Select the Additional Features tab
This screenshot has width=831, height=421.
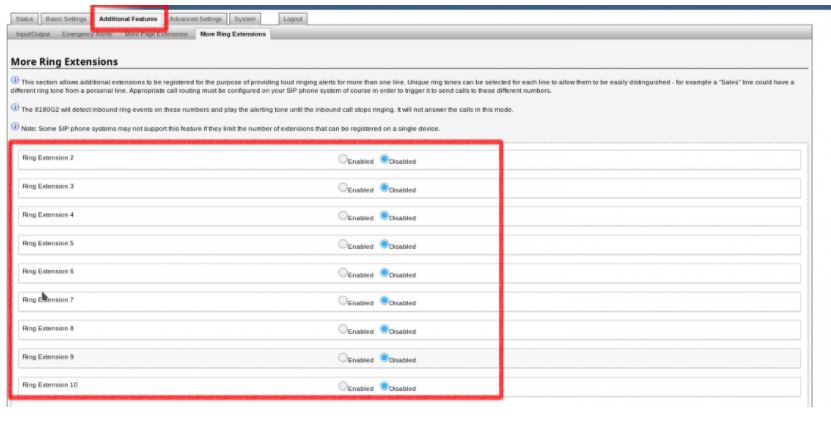pos(128,19)
